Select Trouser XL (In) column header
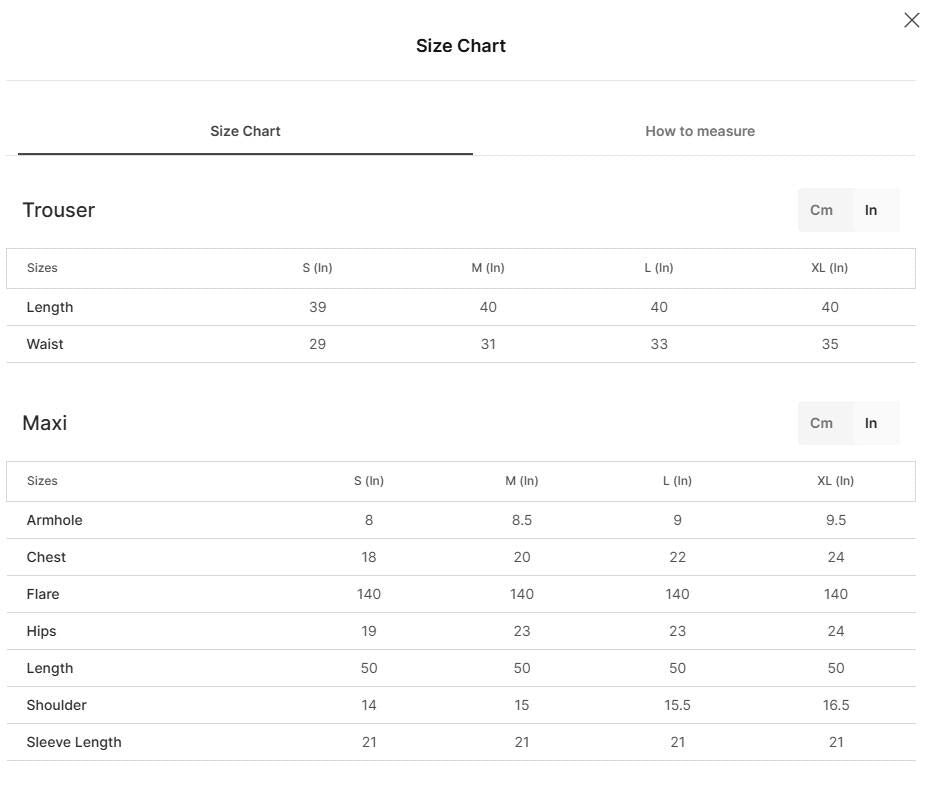The width and height of the screenshot is (927, 785). (x=829, y=268)
